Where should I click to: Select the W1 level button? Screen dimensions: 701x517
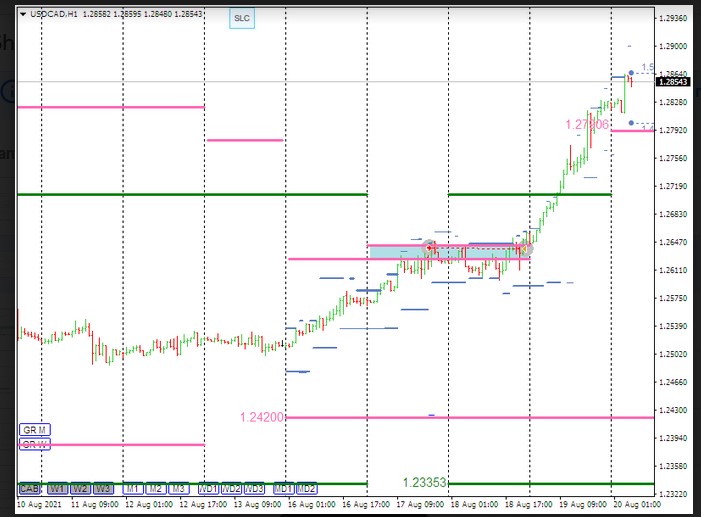coord(57,488)
